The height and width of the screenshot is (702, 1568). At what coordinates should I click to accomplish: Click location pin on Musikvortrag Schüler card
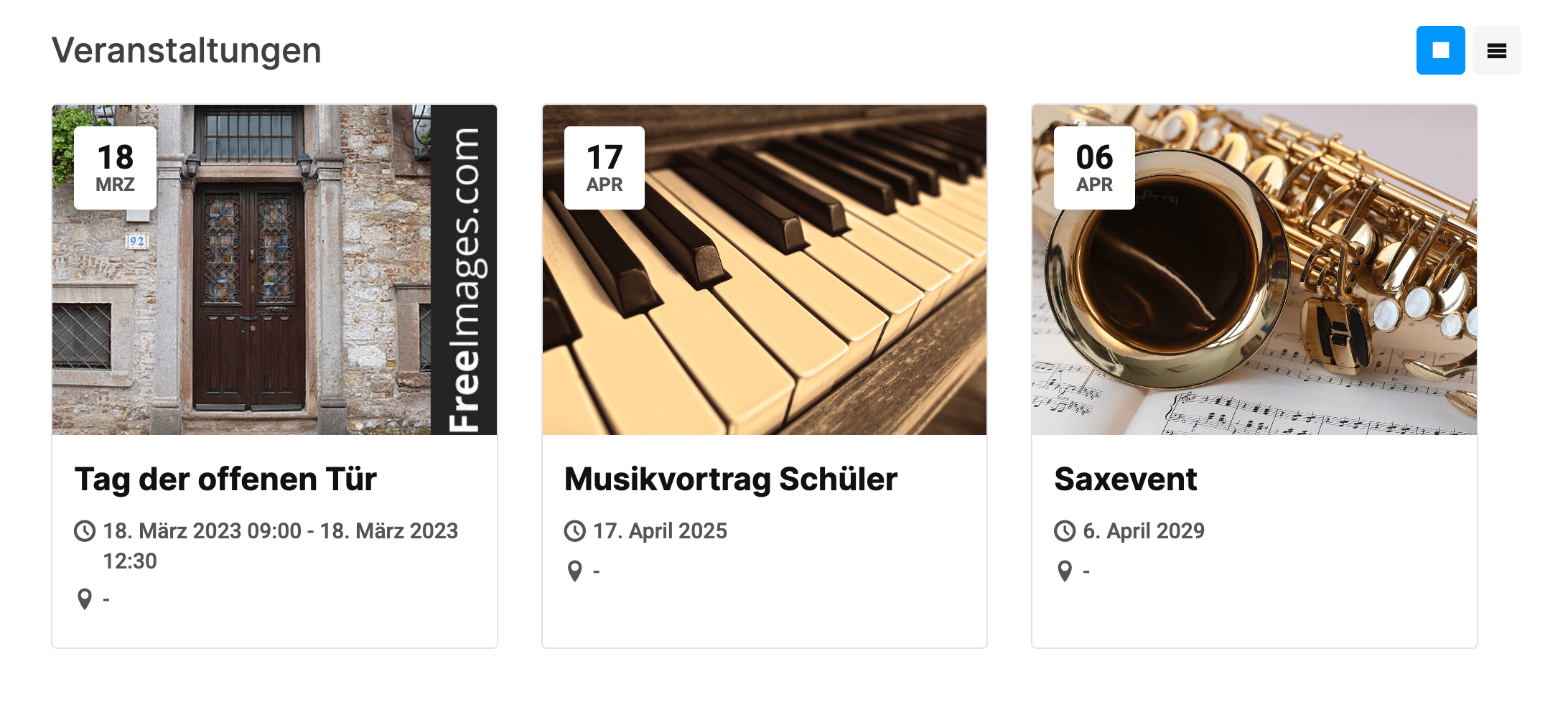pos(575,571)
